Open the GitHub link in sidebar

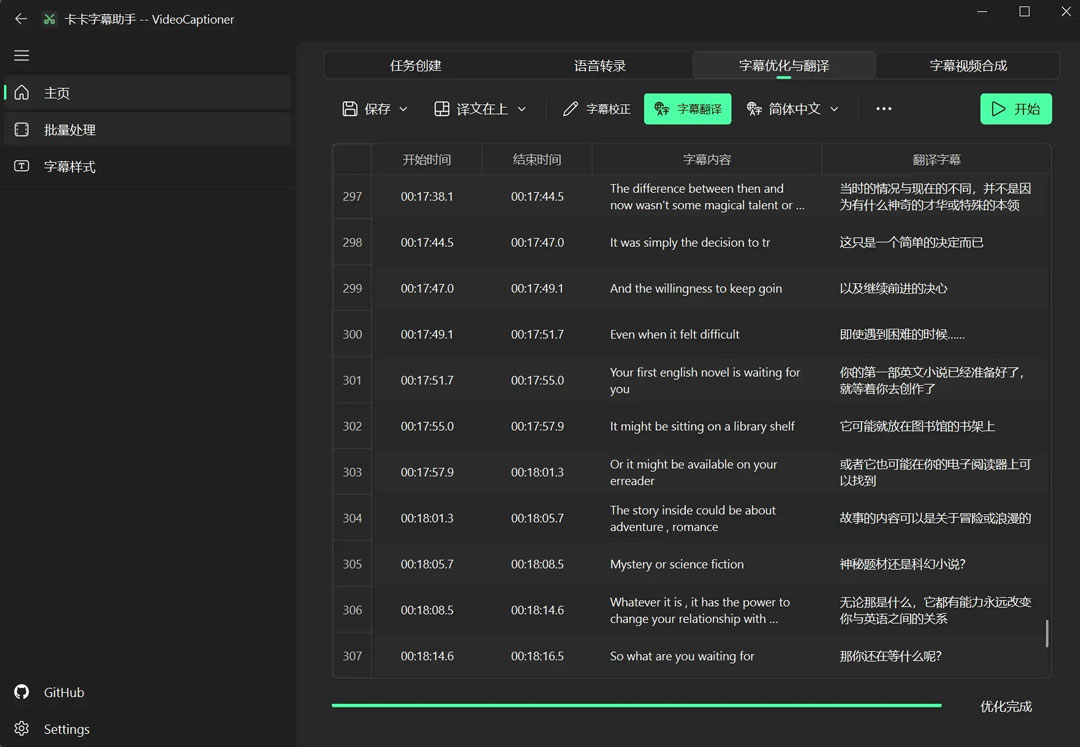click(x=63, y=692)
